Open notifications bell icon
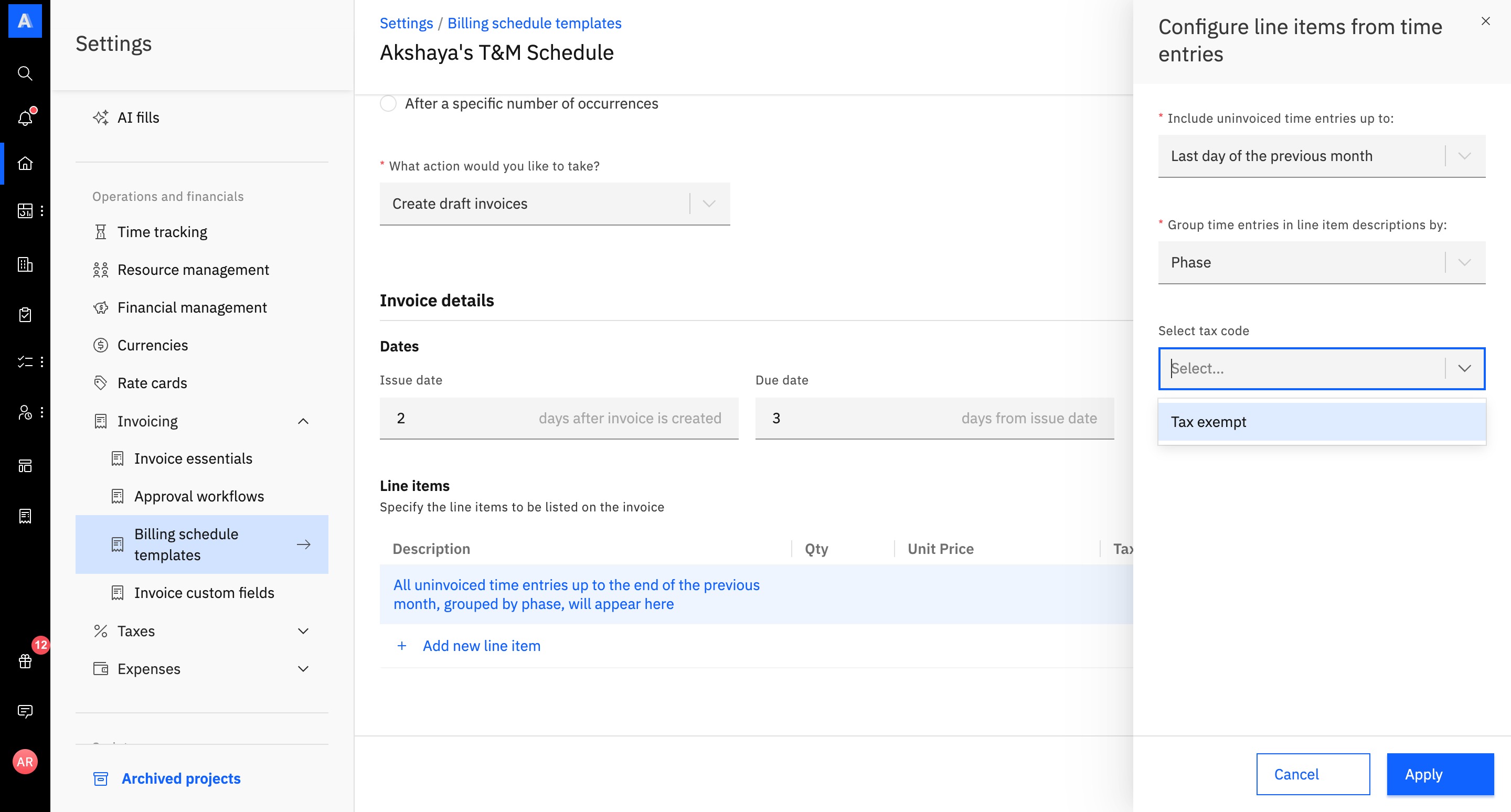The image size is (1511, 812). click(x=25, y=118)
